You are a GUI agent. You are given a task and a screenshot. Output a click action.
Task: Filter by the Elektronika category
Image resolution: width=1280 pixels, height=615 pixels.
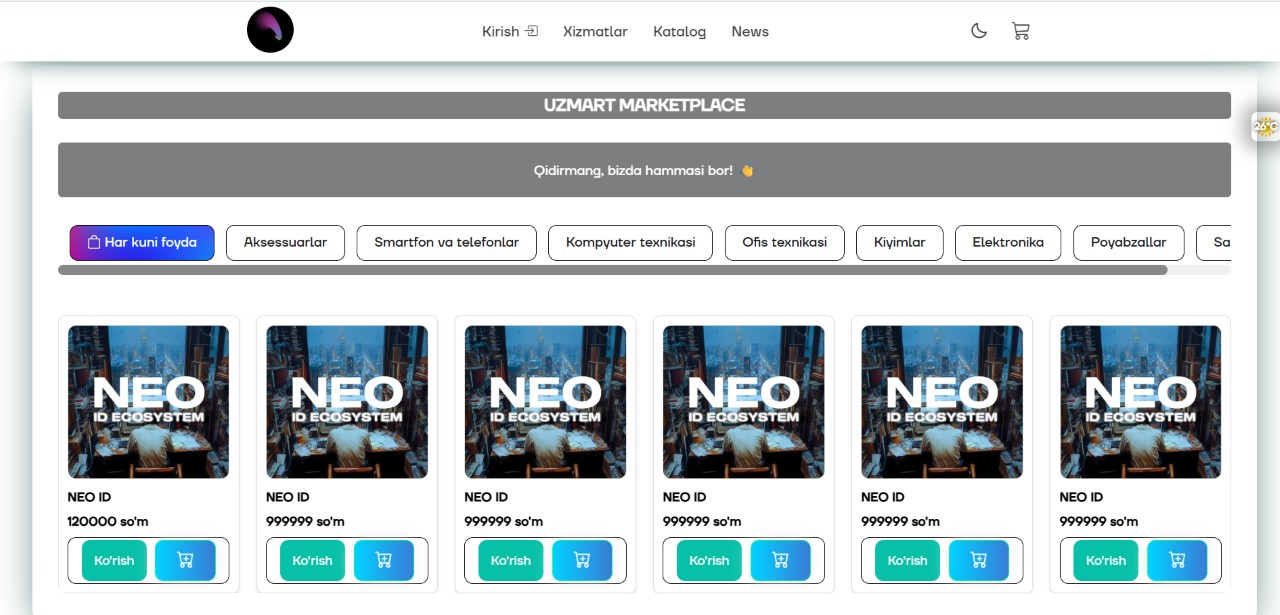click(1008, 243)
